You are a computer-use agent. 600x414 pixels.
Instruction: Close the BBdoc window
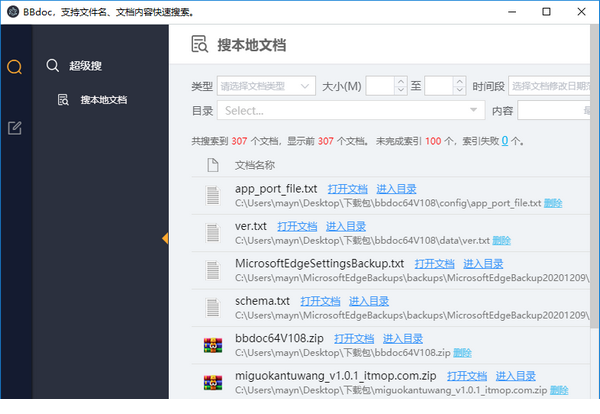click(581, 12)
